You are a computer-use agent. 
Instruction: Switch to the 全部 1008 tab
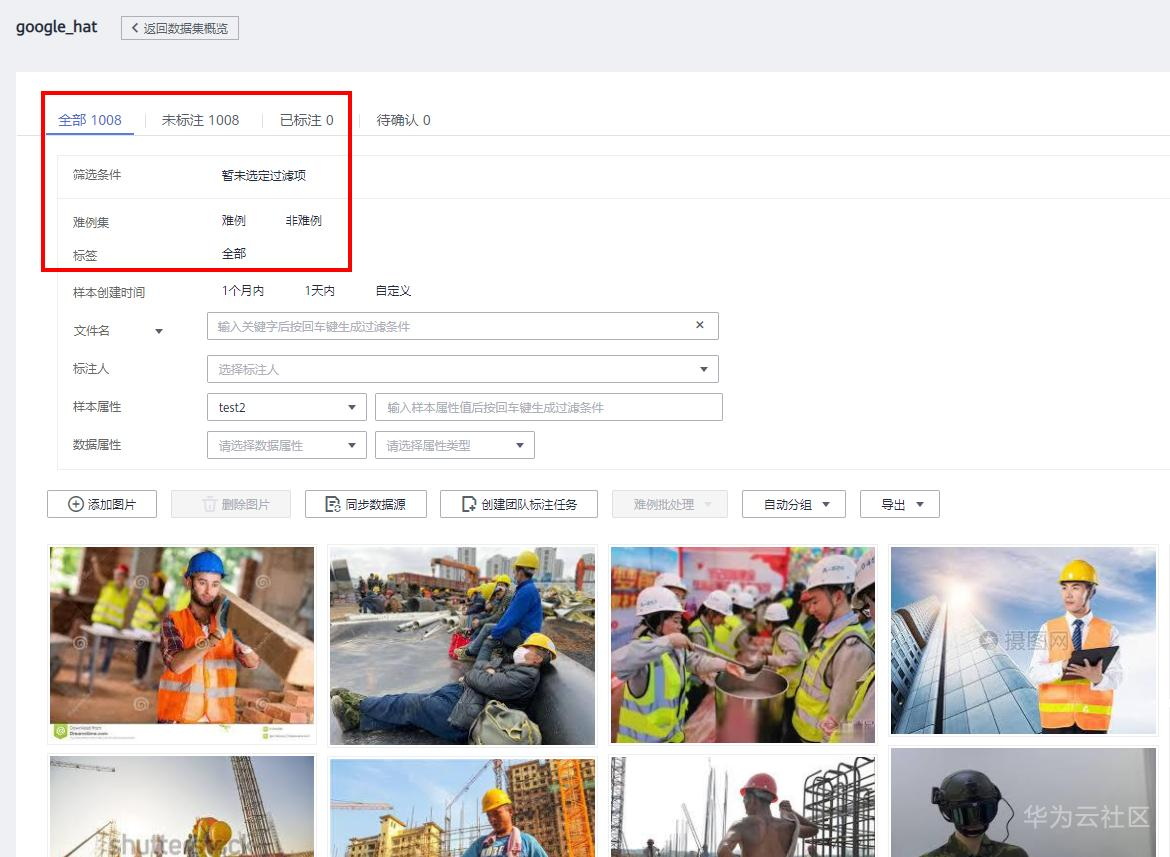pyautogui.click(x=90, y=120)
